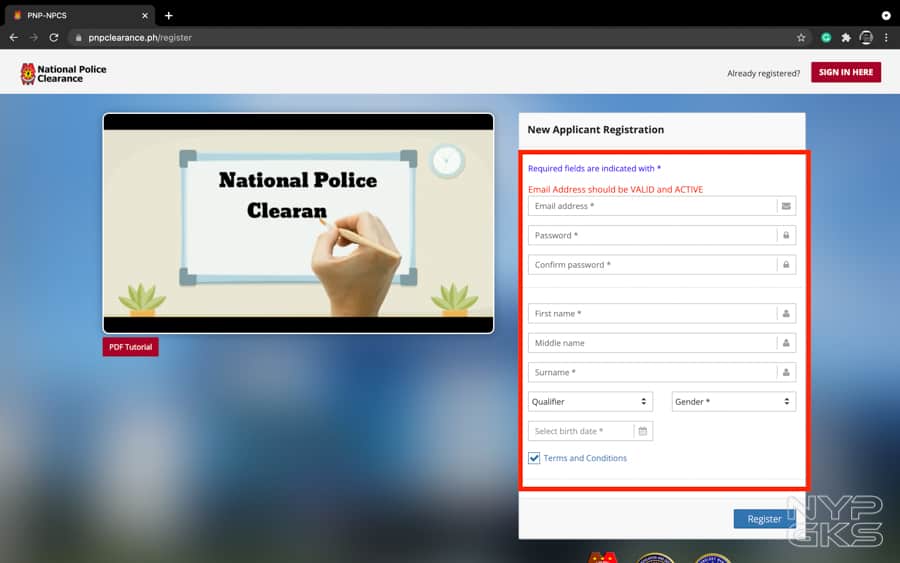Select the PNP-NPCS browser tab

click(75, 15)
